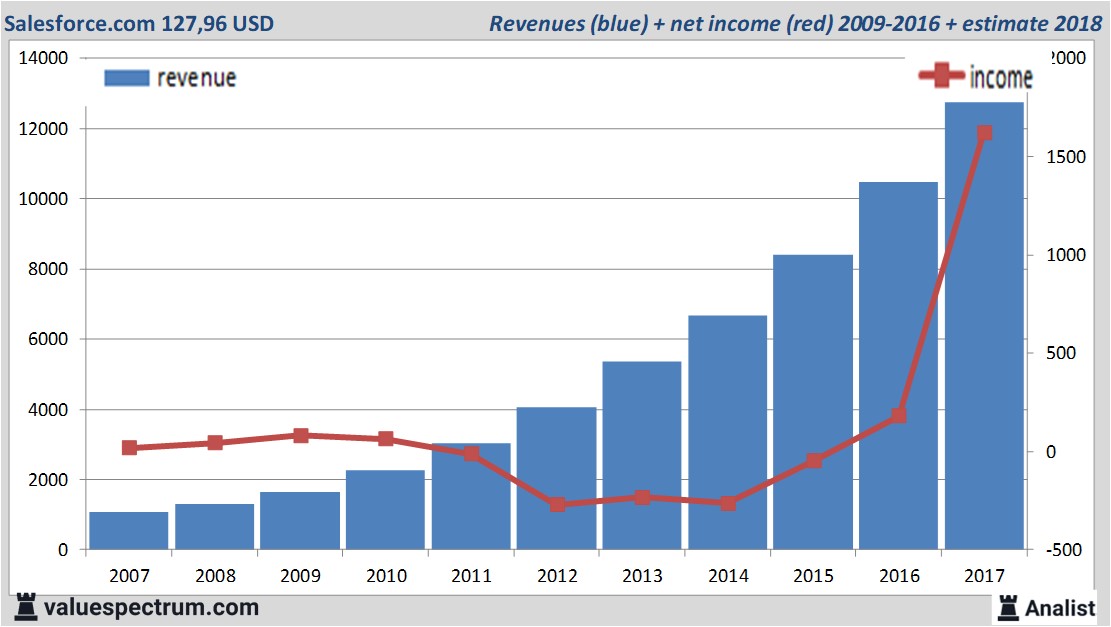Click the 14000 revenue axis label

tap(43, 58)
